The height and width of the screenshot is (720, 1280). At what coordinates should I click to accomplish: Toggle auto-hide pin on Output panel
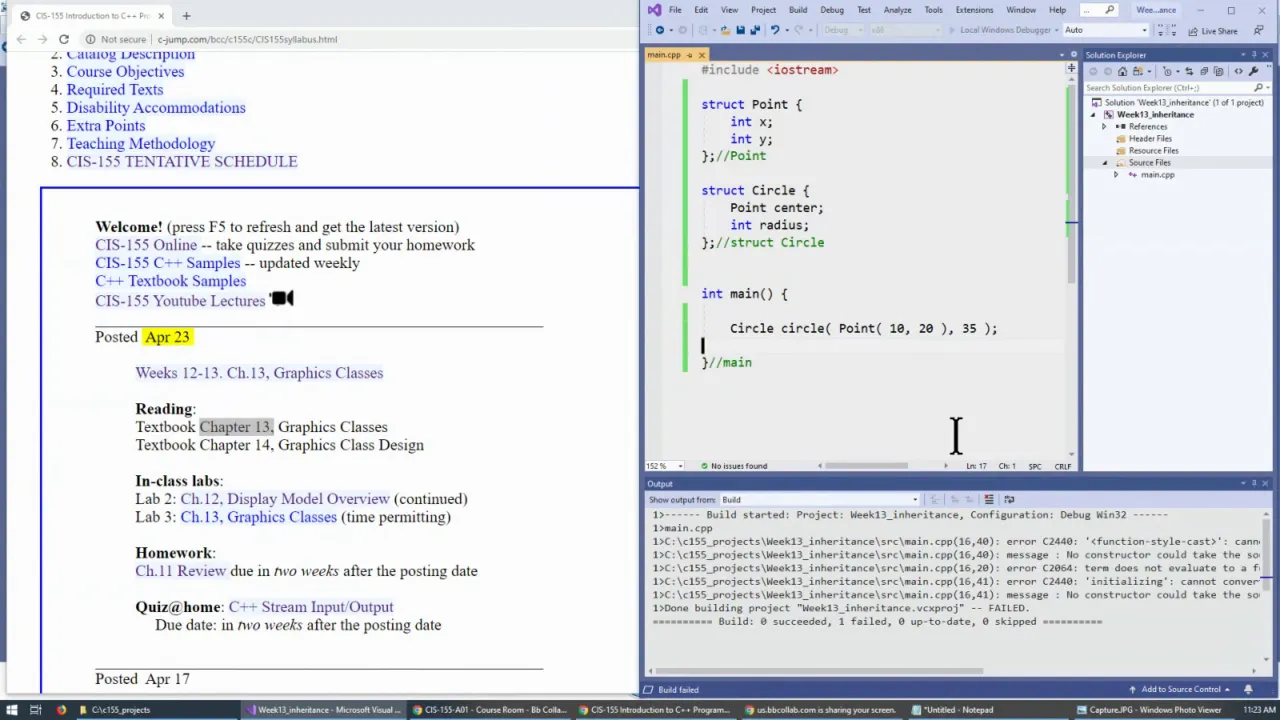(1254, 483)
